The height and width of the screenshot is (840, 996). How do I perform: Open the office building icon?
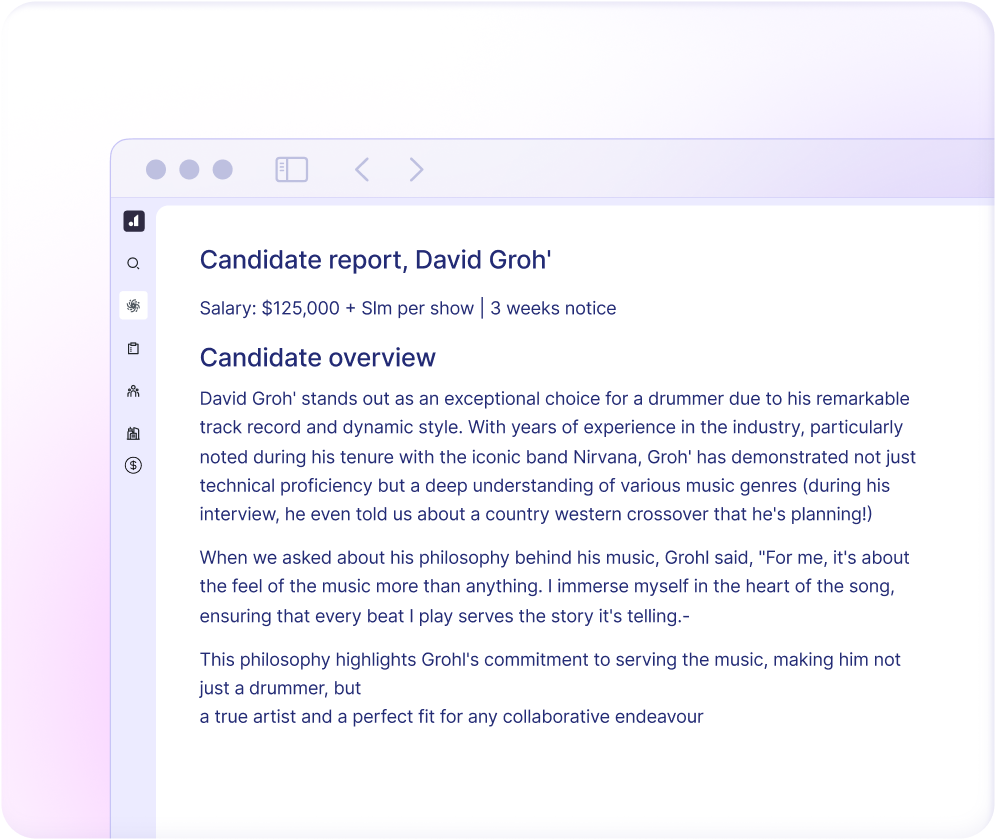133,433
